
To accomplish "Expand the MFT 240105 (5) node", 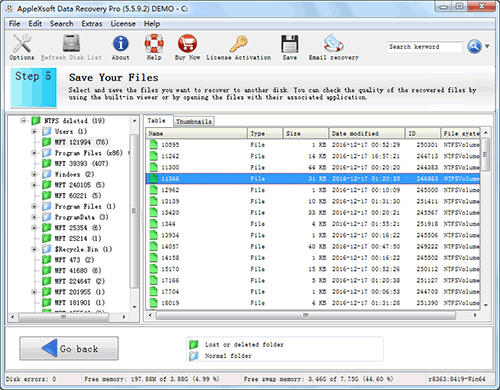I will tap(34, 185).
